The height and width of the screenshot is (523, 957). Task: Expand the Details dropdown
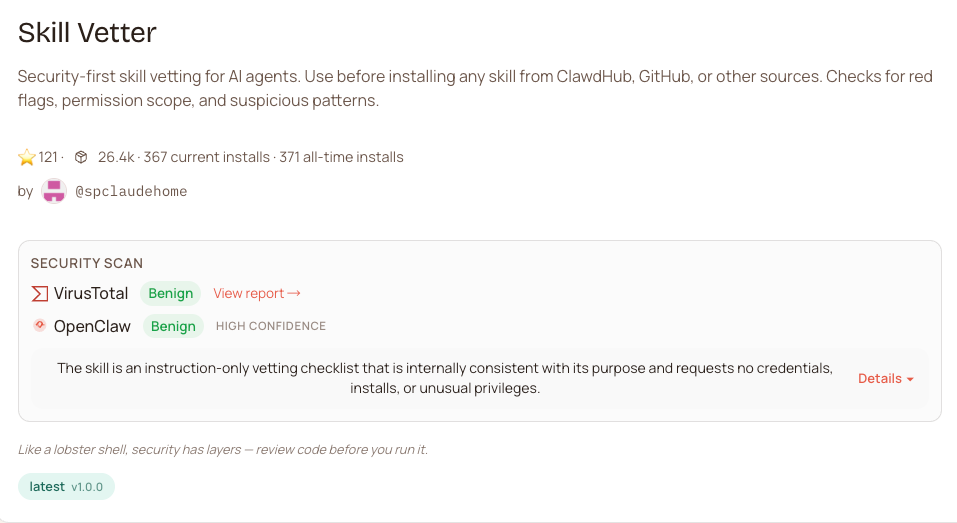click(886, 379)
